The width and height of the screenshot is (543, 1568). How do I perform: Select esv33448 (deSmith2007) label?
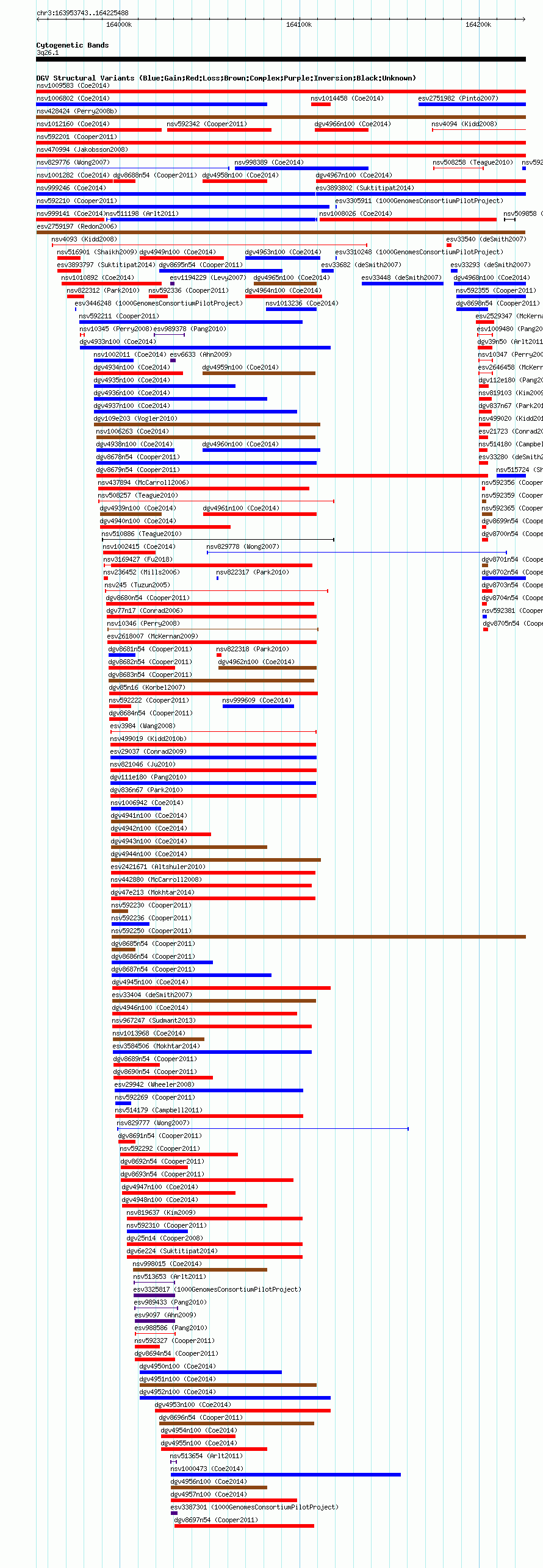pos(401,277)
